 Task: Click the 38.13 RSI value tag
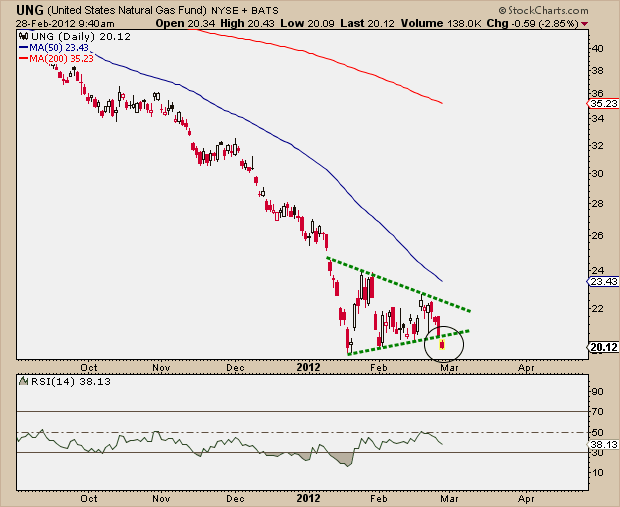click(603, 445)
